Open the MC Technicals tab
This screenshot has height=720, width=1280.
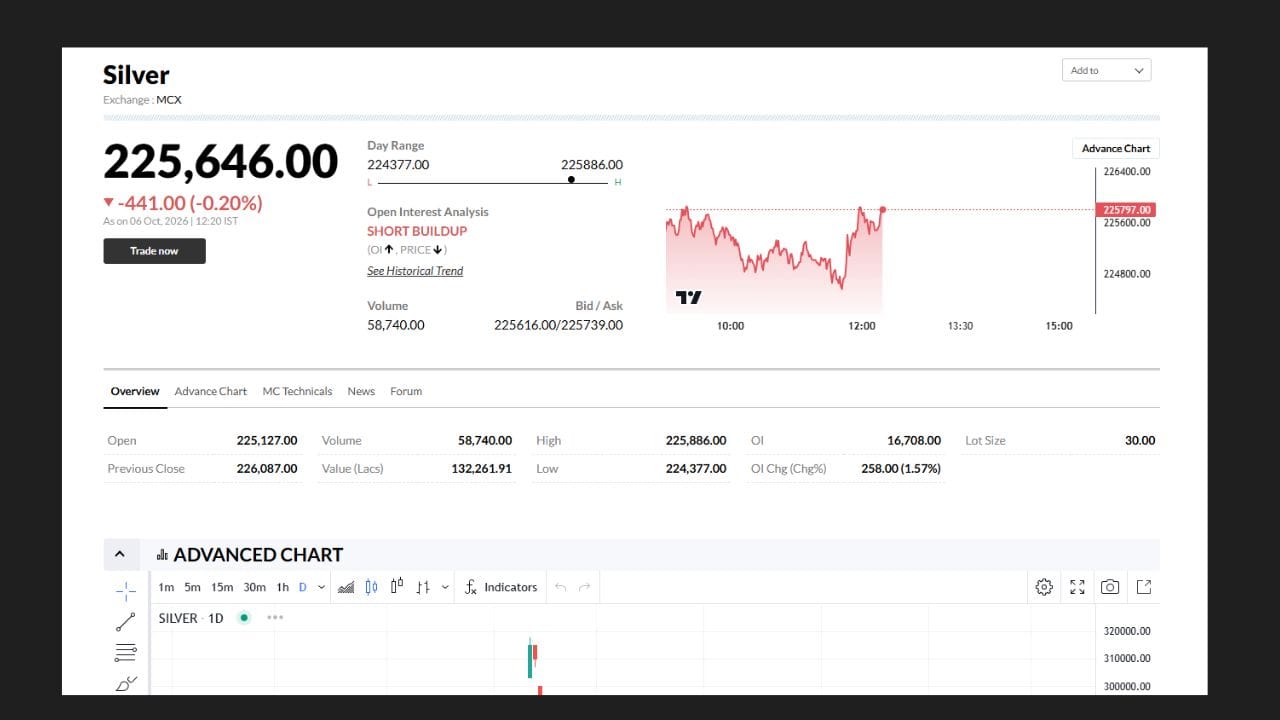(297, 391)
